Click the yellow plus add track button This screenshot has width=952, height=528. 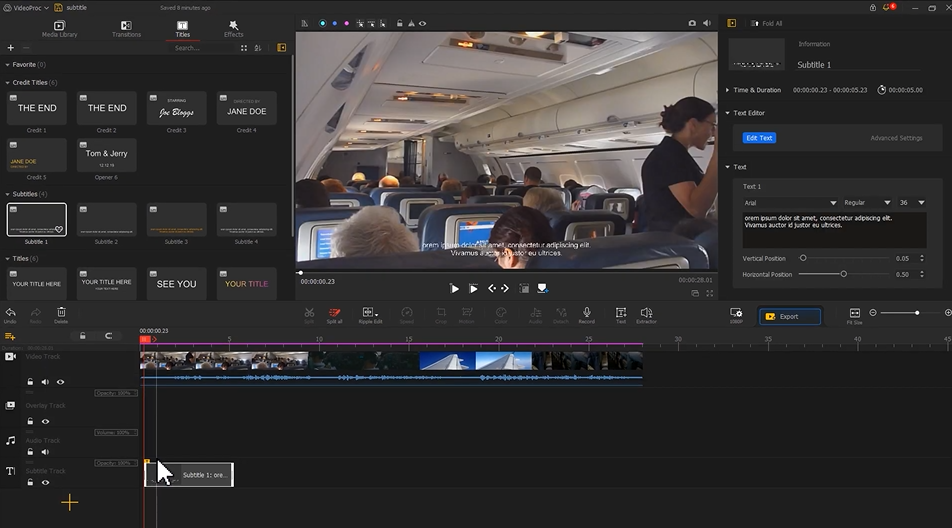[x=69, y=502]
